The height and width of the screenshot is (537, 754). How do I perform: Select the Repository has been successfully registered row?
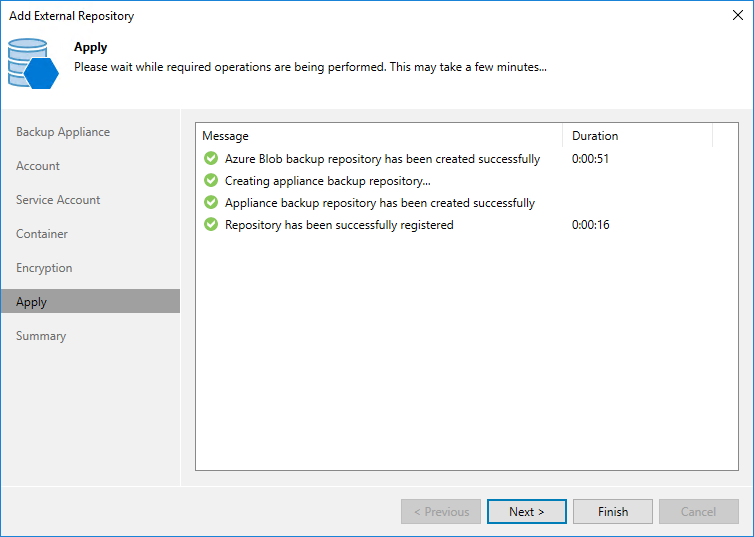[466, 225]
